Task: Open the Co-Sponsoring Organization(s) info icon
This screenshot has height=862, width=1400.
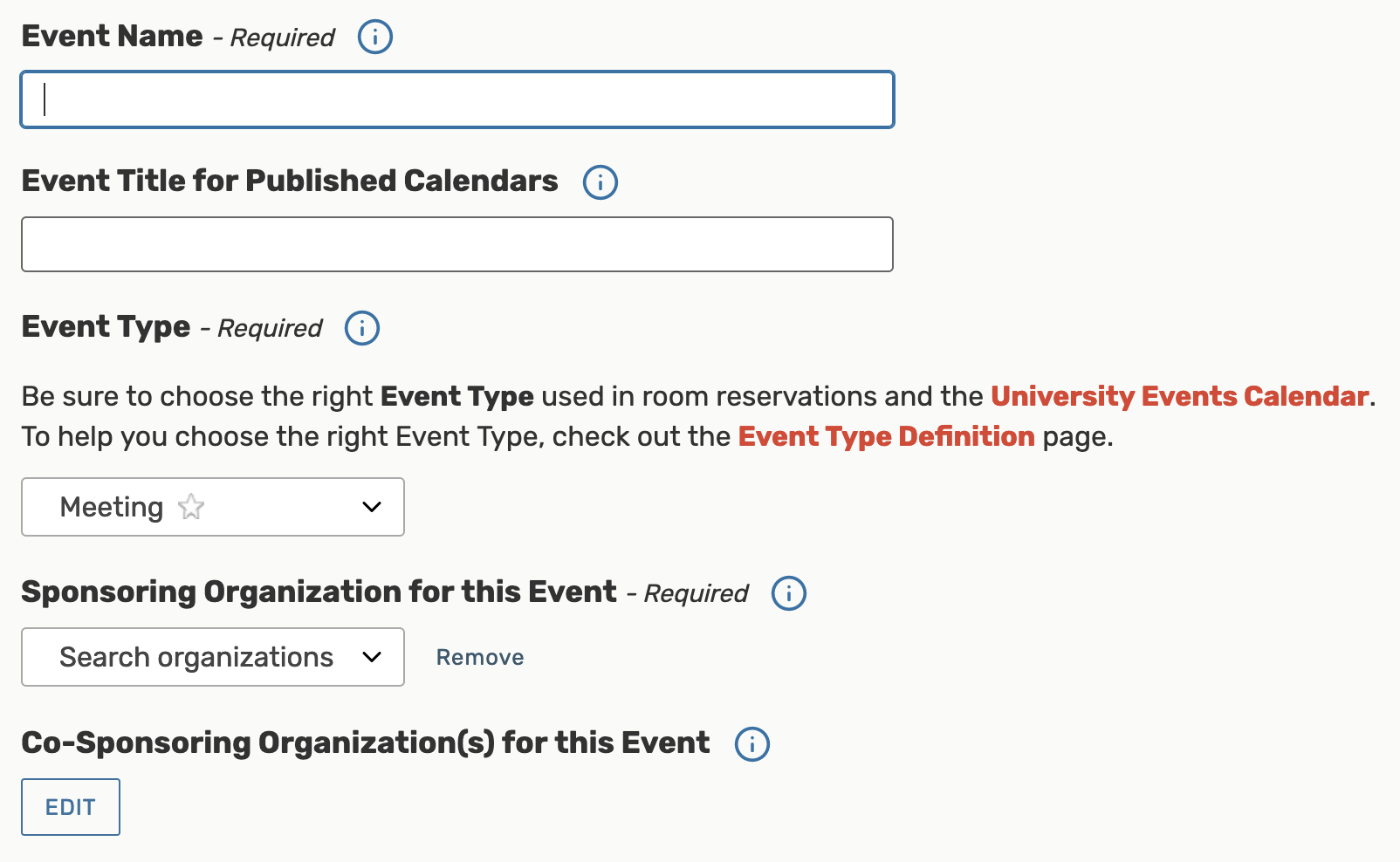Action: (x=752, y=744)
